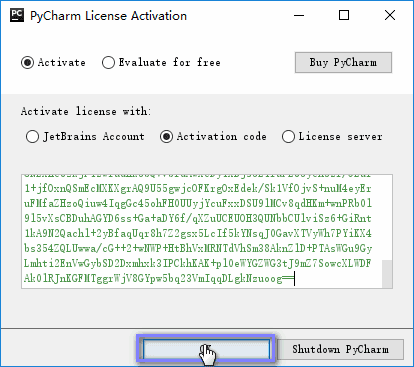This screenshot has height=367, width=414.
Task: Click the Buy PyCharm button
Action: click(x=343, y=62)
